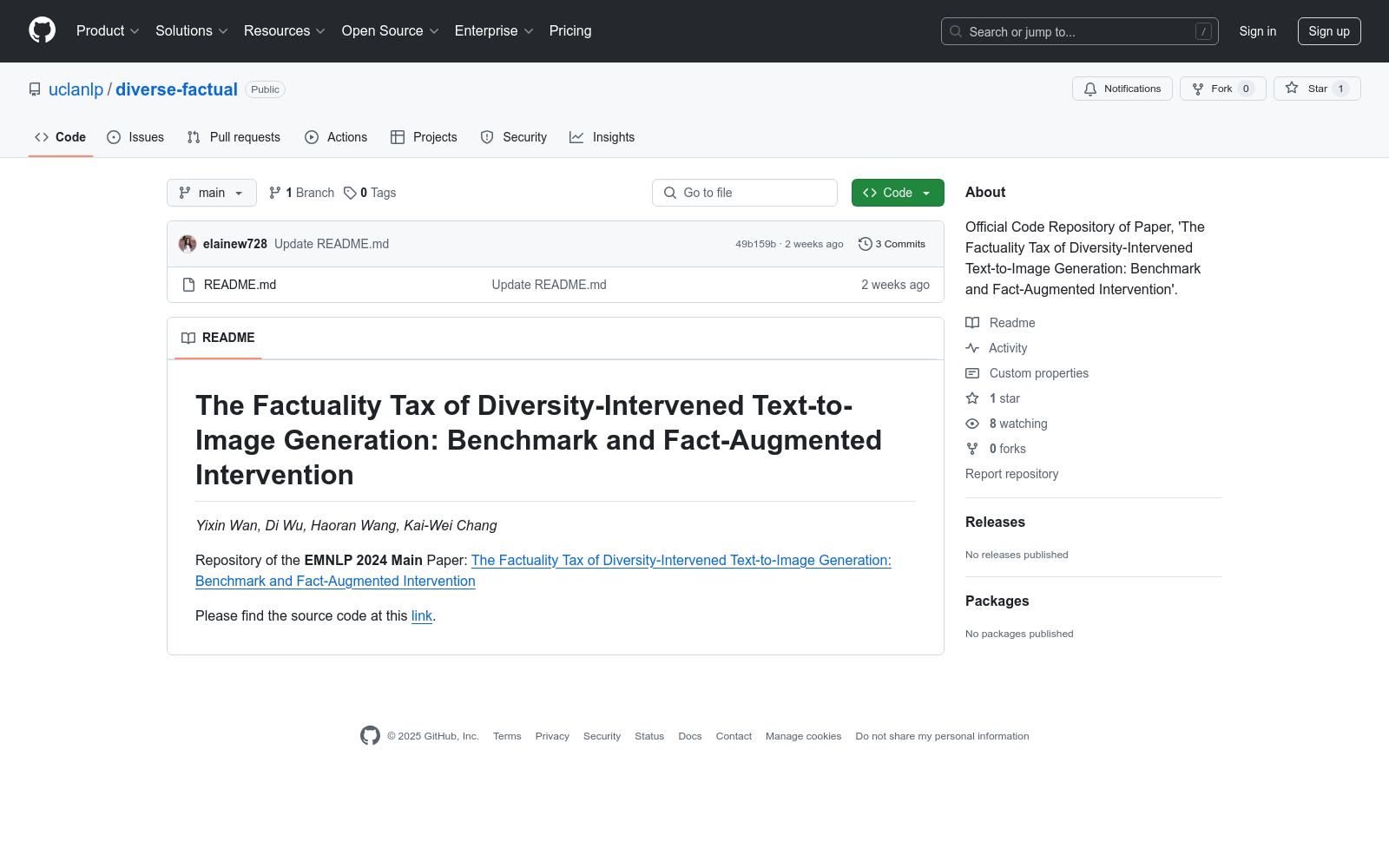Click the source code 'link' hyperlink

(422, 615)
